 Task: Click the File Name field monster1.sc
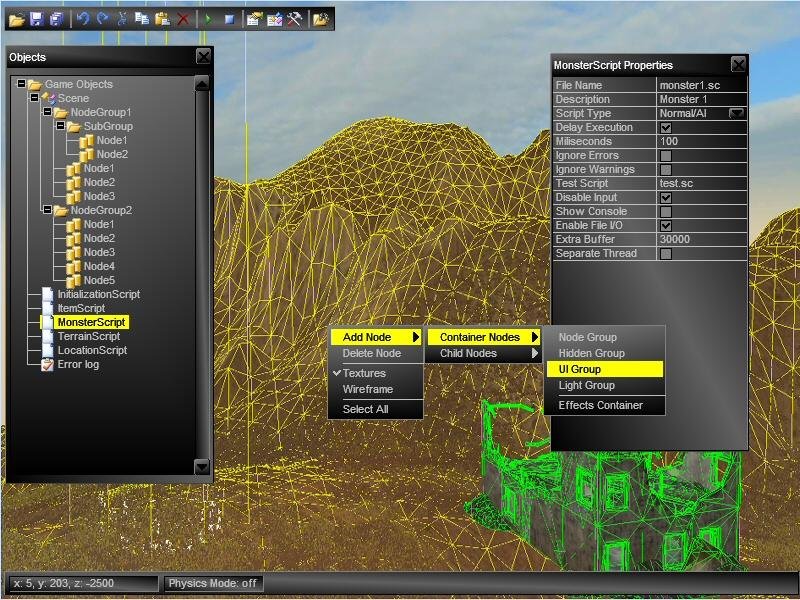(702, 85)
